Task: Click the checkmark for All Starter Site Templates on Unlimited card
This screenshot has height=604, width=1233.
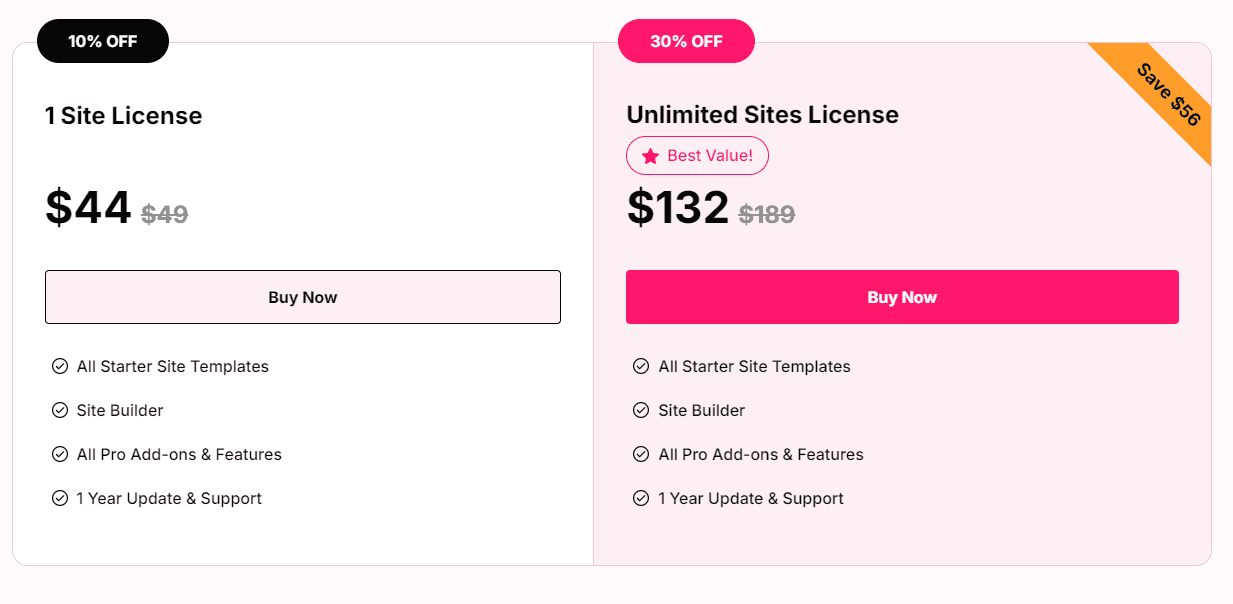Action: (x=641, y=367)
